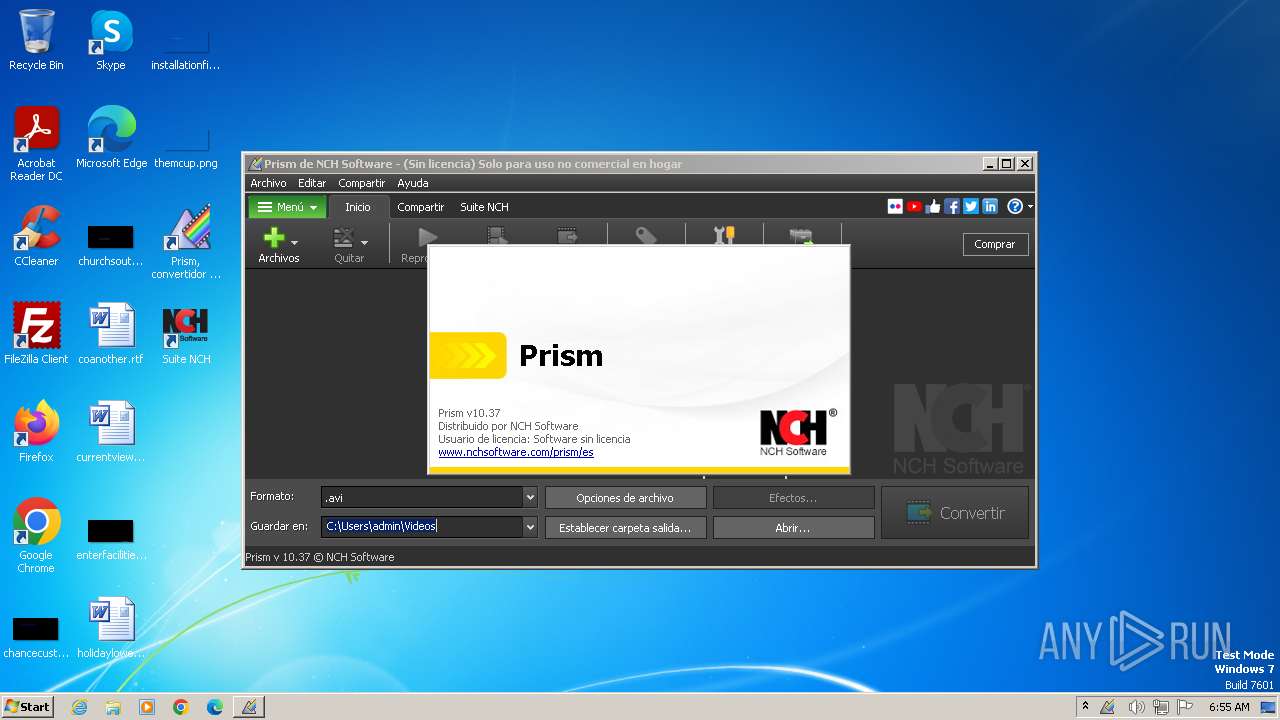This screenshot has width=1280, height=720.
Task: Open the Facebook share icon
Action: [x=952, y=206]
